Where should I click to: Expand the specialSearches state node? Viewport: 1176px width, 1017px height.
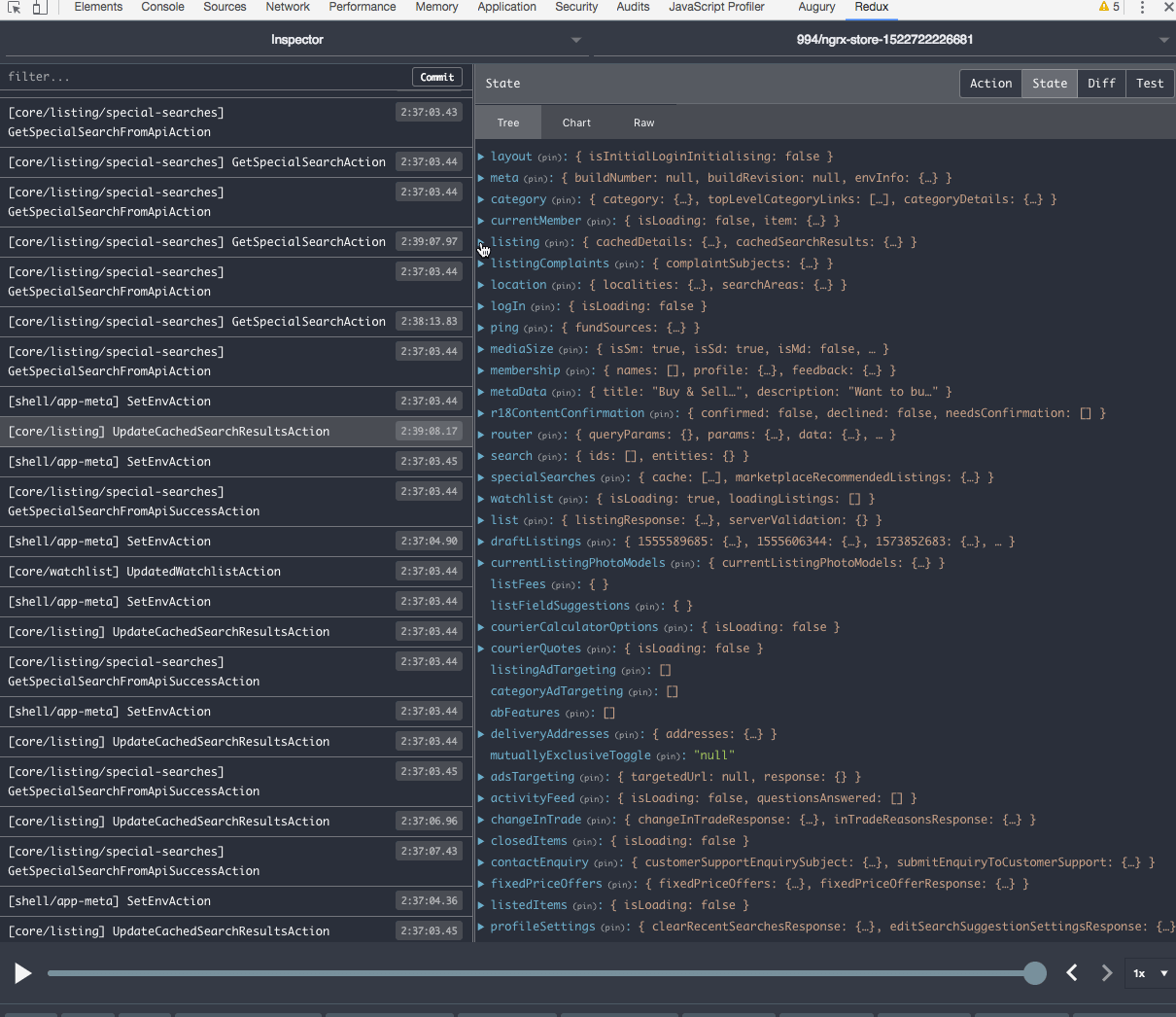click(481, 477)
